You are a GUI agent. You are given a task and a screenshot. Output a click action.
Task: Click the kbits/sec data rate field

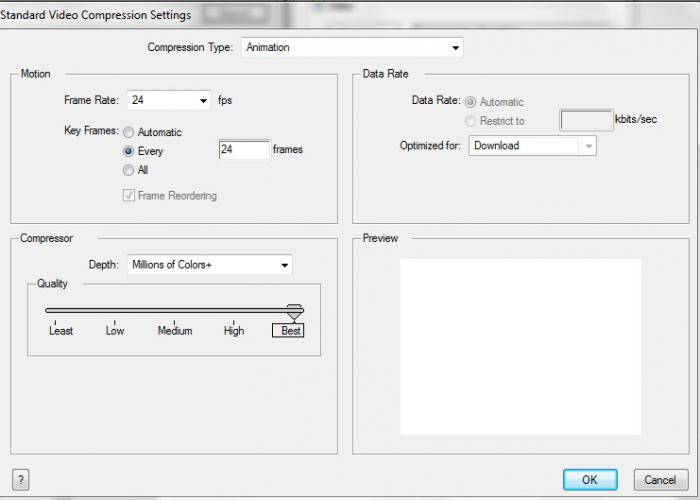[586, 120]
